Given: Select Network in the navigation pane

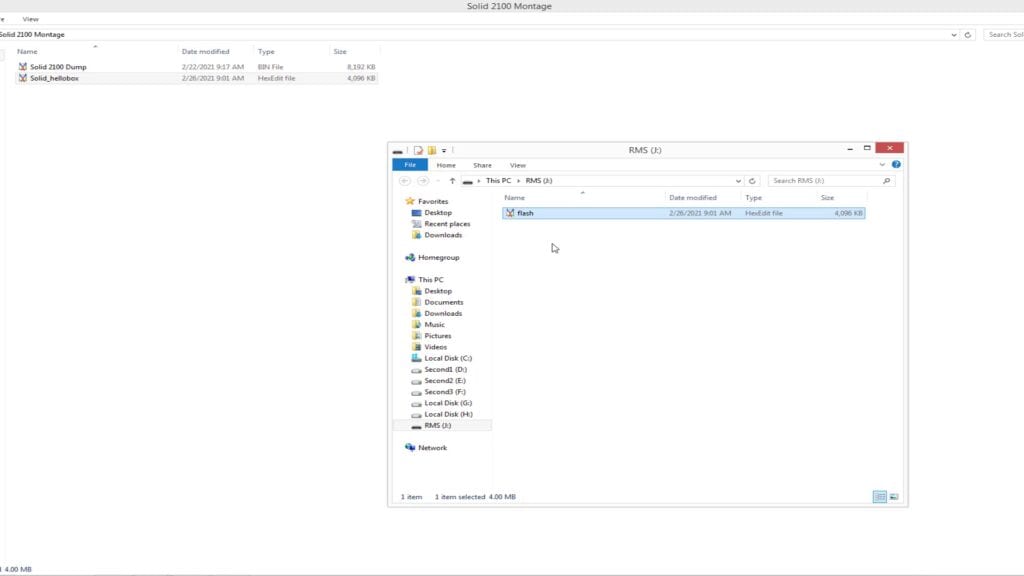Looking at the screenshot, I should coord(432,448).
